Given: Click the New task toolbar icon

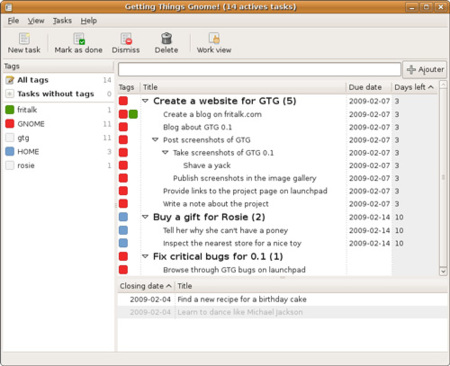Looking at the screenshot, I should 24,39.
